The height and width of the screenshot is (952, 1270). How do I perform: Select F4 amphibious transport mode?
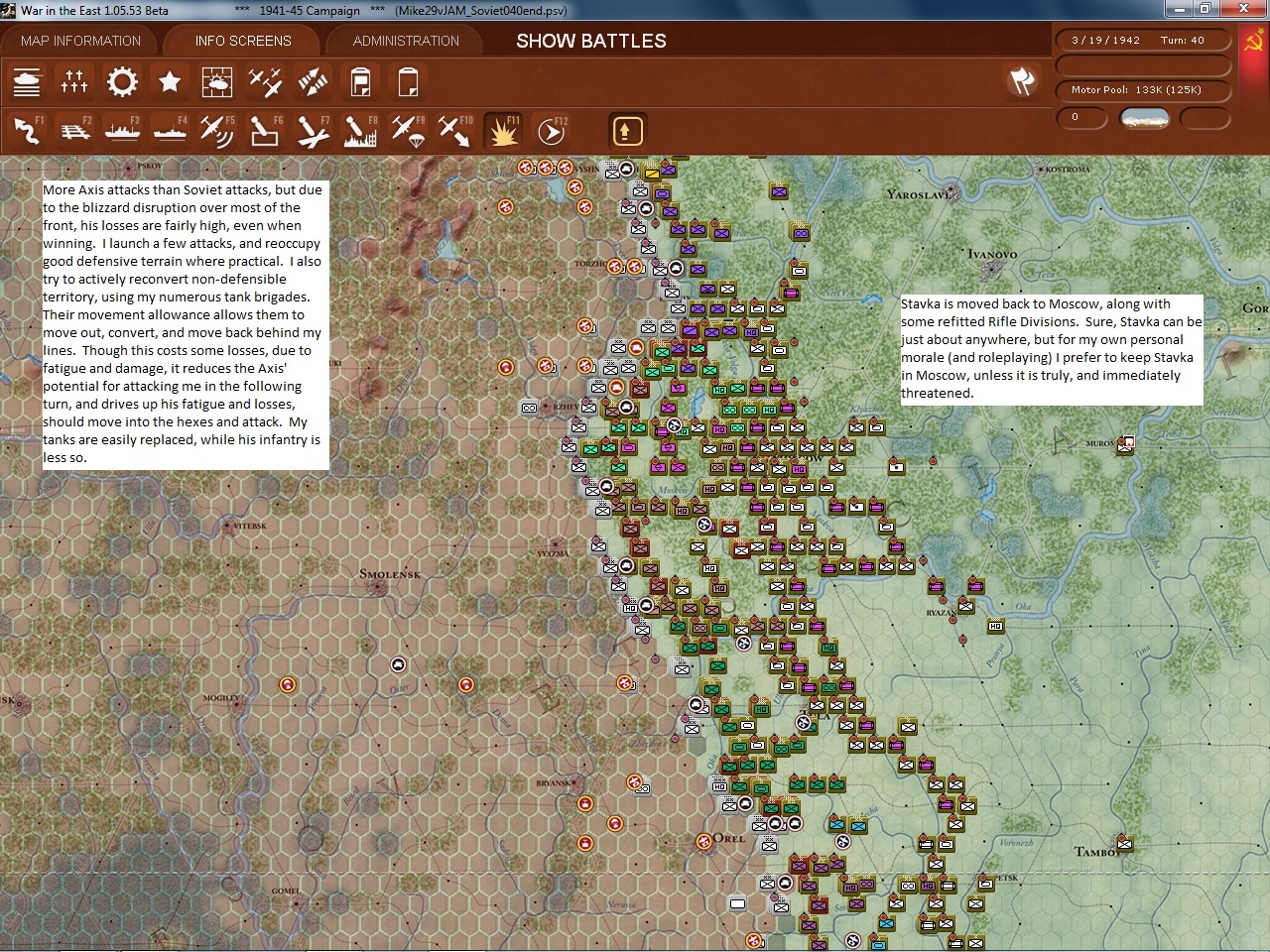[x=170, y=130]
